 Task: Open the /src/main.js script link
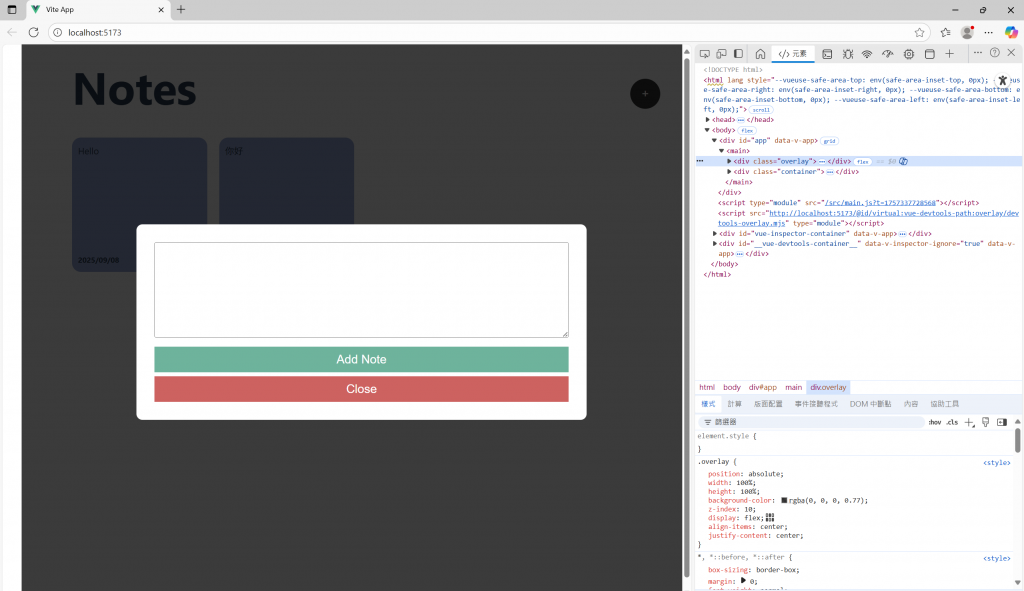tap(880, 203)
